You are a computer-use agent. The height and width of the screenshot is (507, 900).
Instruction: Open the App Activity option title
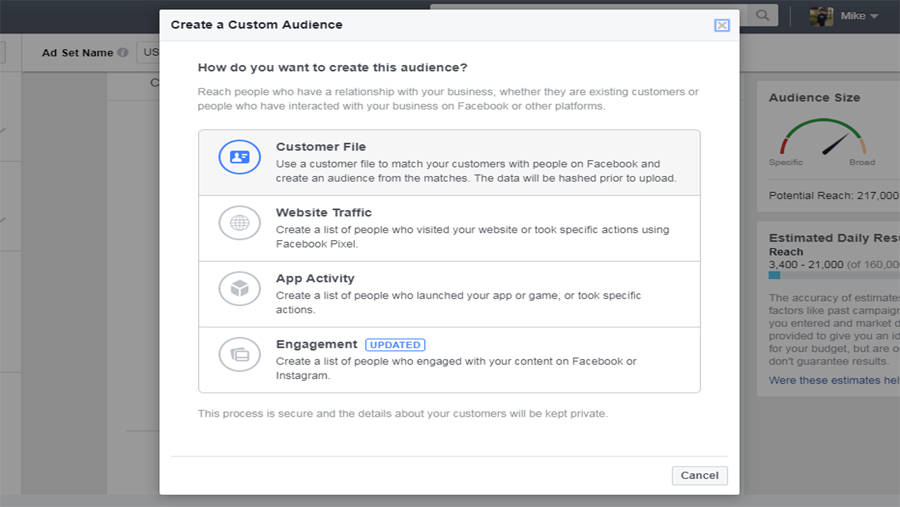[x=315, y=278]
